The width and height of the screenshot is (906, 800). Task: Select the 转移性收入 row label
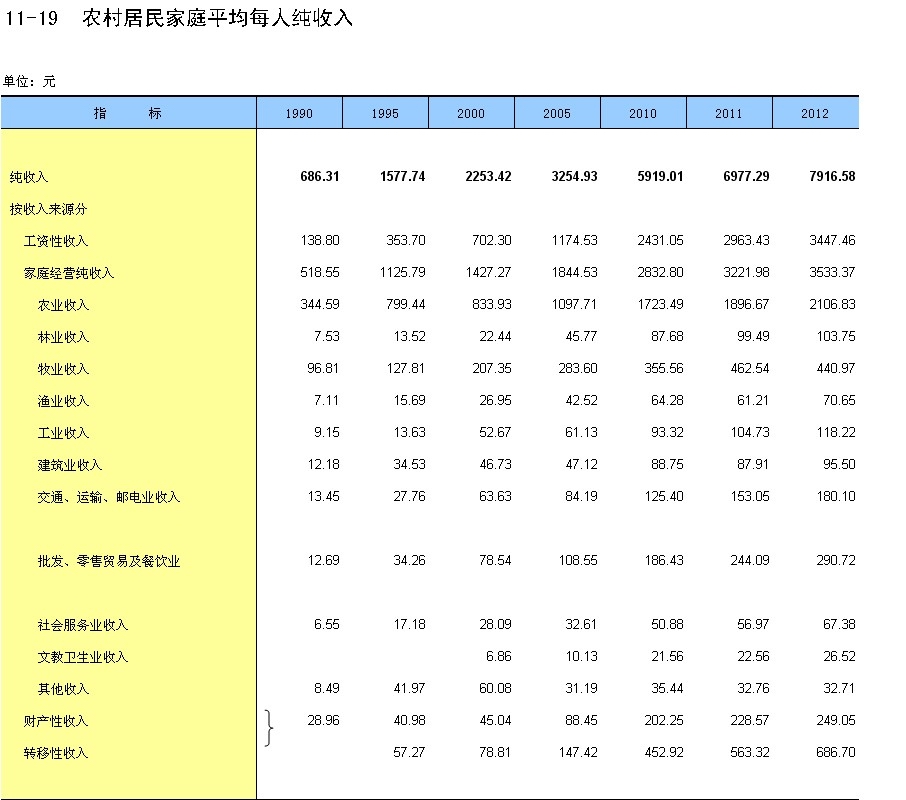pos(56,753)
